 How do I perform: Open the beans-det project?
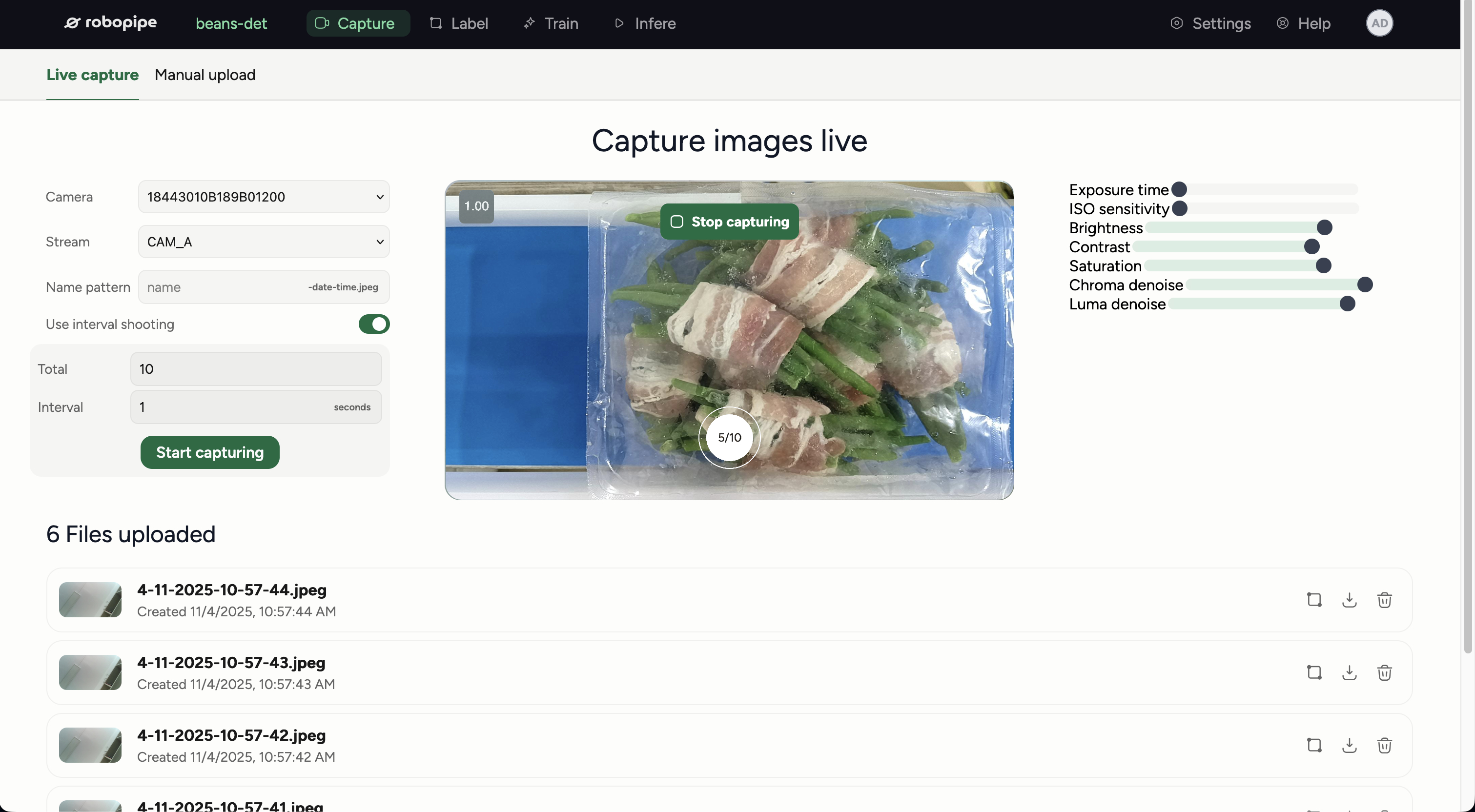click(231, 23)
